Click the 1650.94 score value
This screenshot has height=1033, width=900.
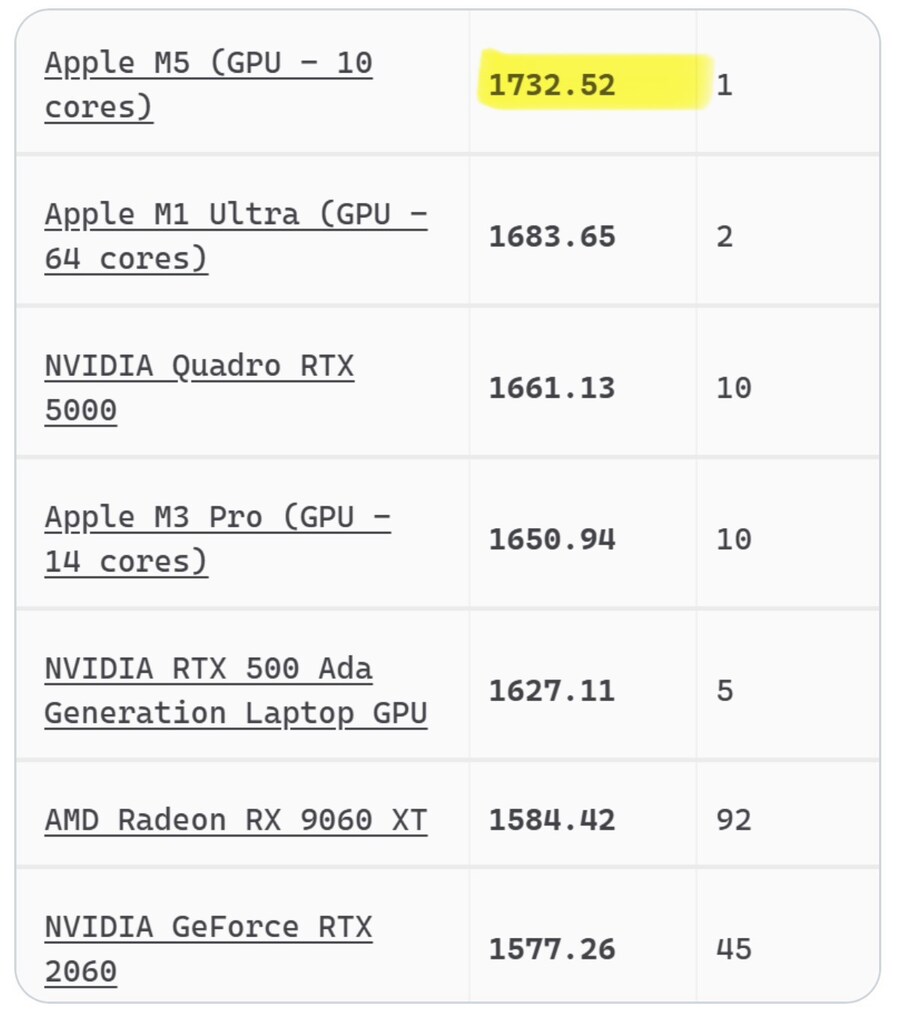pos(552,540)
